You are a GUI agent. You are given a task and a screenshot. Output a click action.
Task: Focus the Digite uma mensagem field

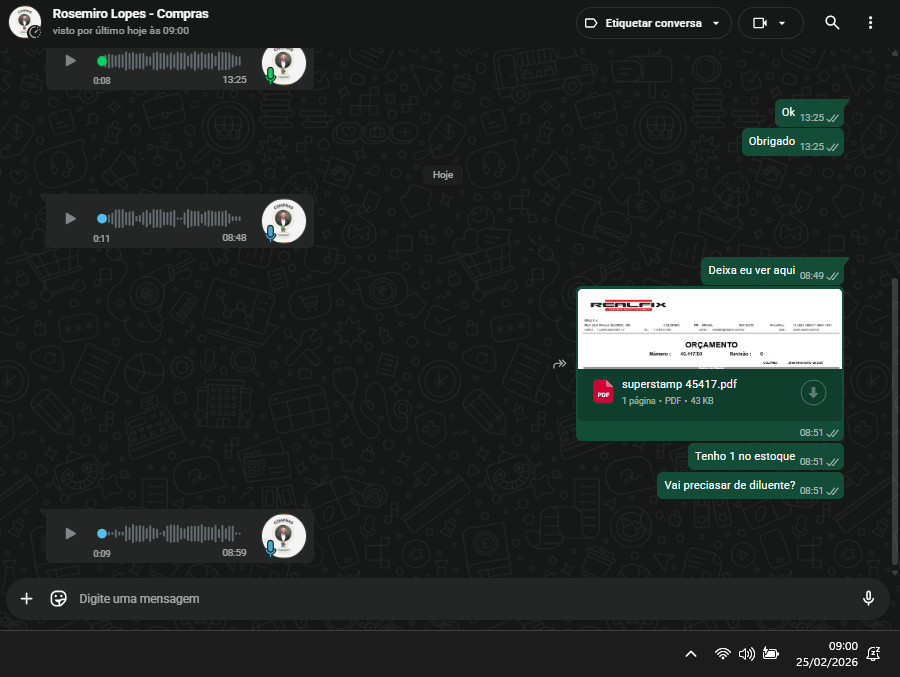click(x=460, y=598)
